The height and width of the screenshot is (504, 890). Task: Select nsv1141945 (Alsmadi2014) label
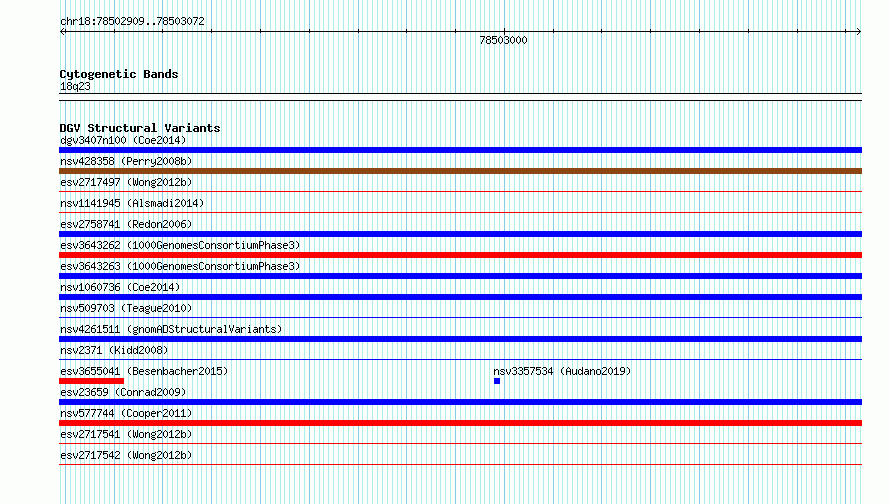click(132, 203)
